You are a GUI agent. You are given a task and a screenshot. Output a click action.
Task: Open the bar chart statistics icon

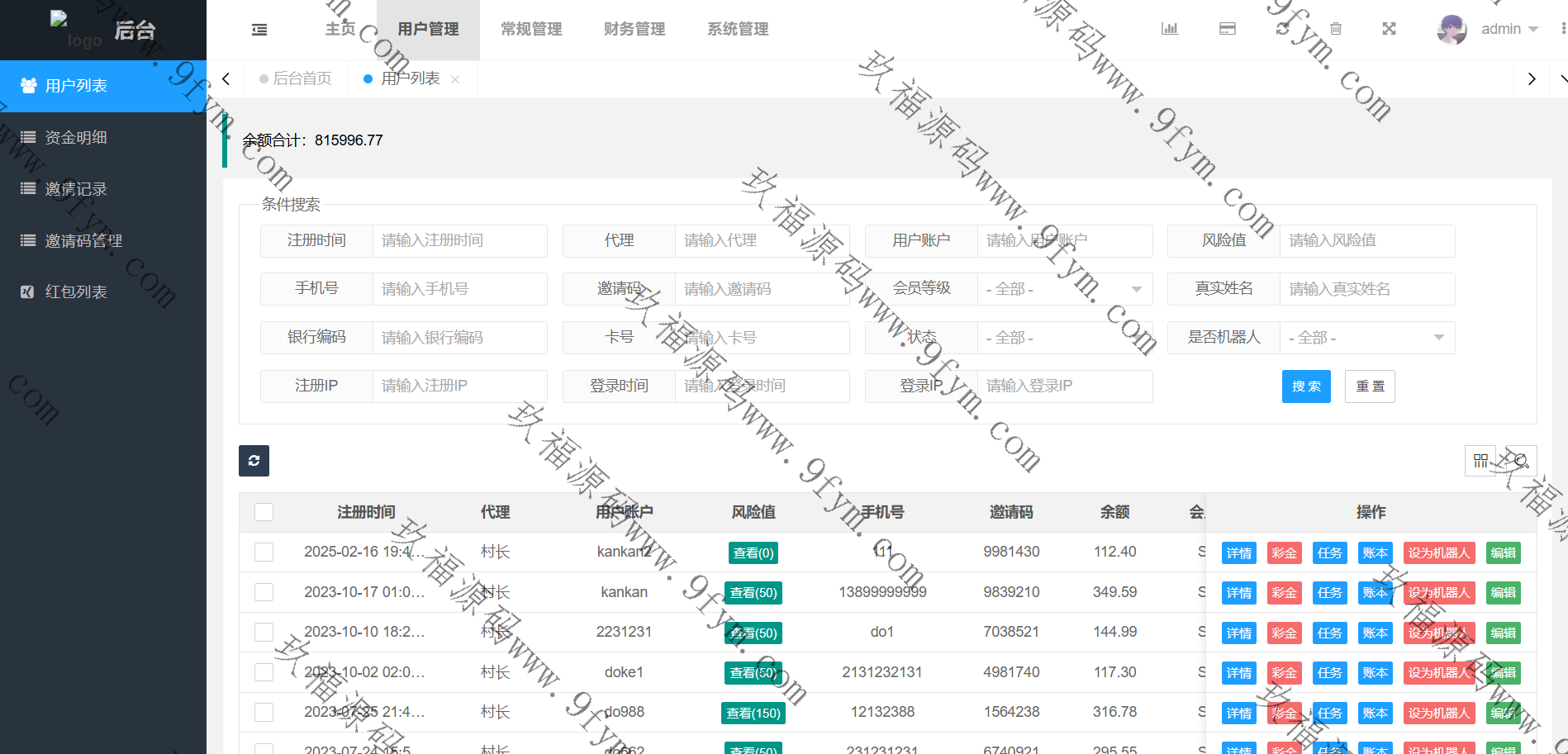coord(1169,29)
